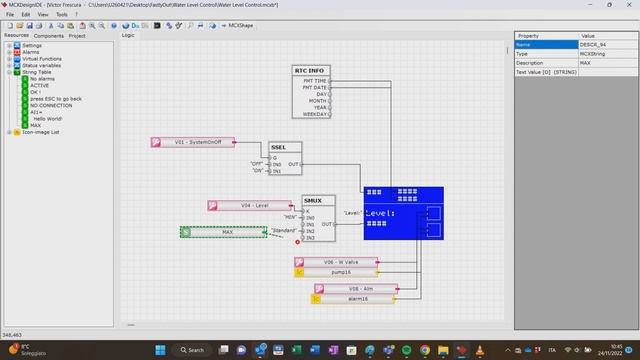Select the 'V08 - Alm' block

pos(356,289)
